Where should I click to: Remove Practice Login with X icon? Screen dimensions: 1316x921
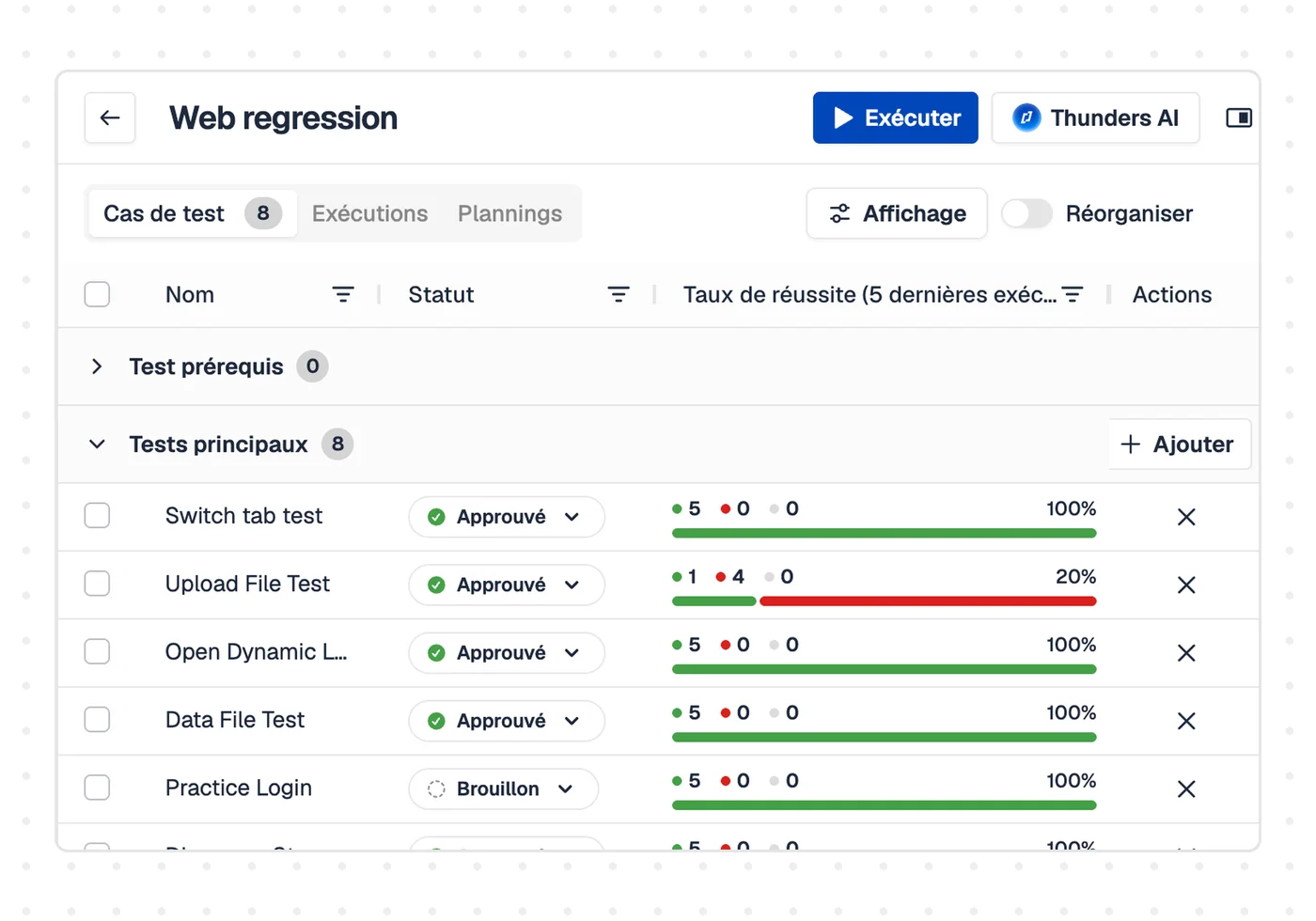pyautogui.click(x=1186, y=788)
